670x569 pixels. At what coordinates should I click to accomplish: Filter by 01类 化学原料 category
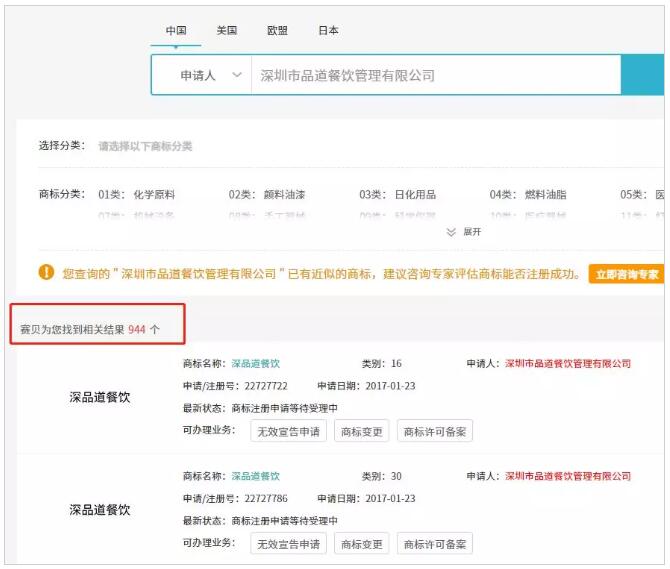coord(137,195)
